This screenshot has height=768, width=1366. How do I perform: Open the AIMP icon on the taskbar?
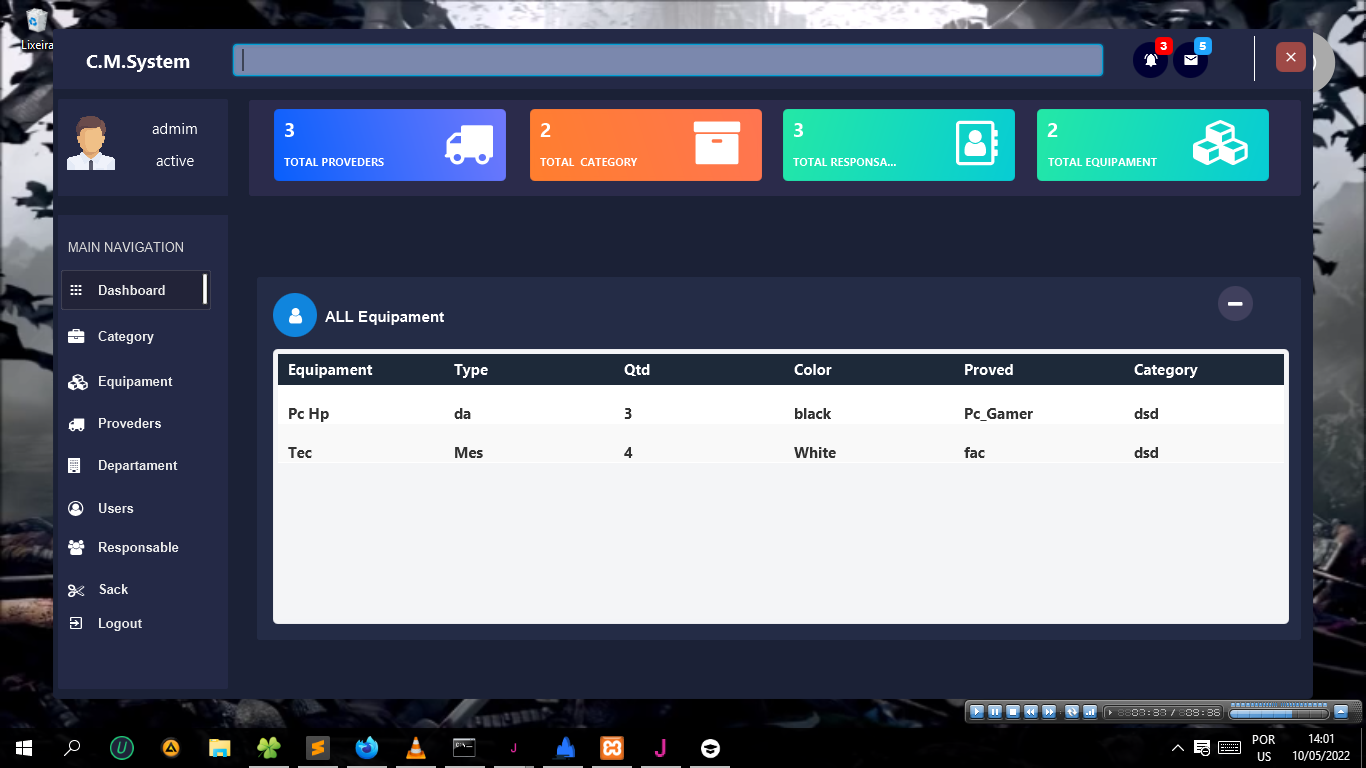171,747
